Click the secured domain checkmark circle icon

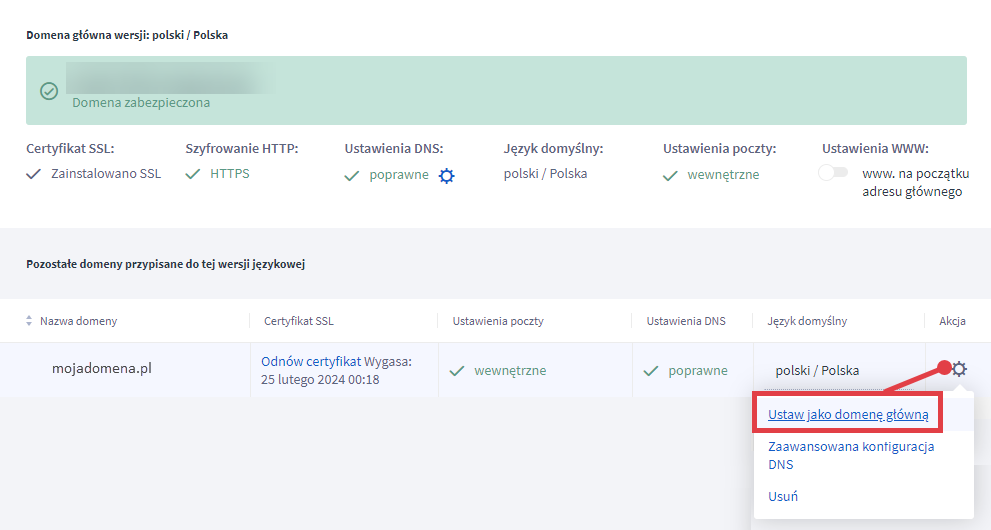pos(49,91)
